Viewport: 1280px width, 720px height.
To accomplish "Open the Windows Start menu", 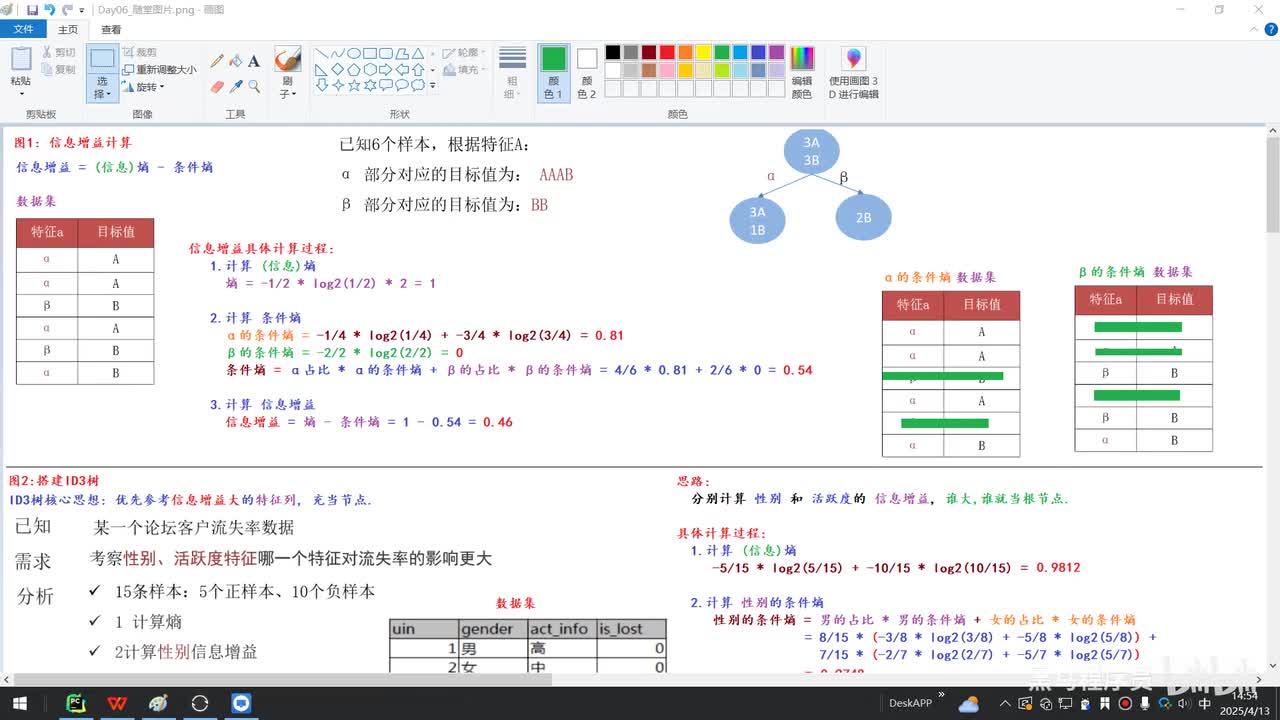I will pos(19,703).
